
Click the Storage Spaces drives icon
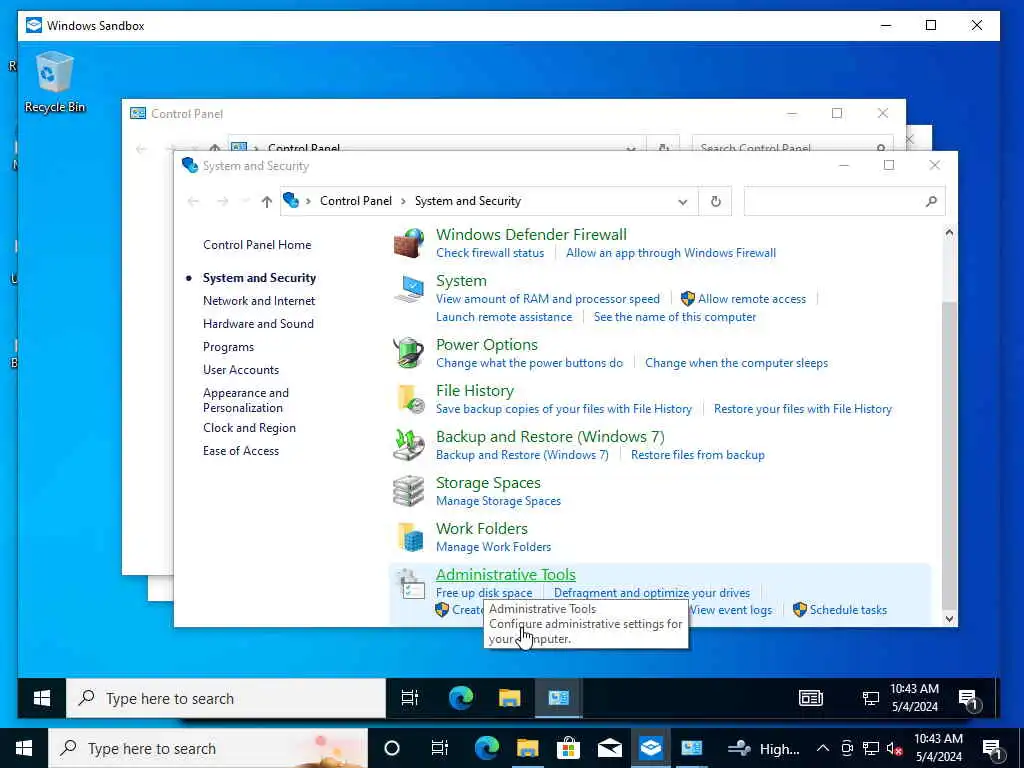tap(409, 491)
